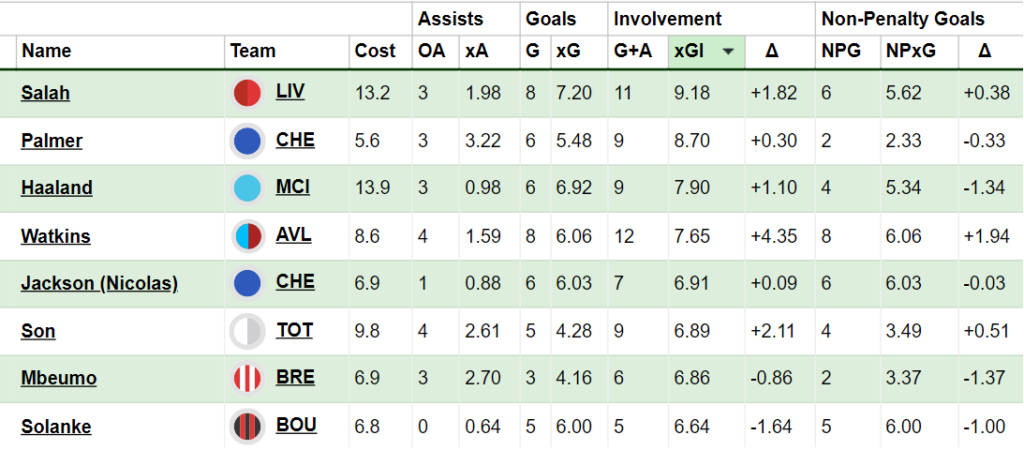Image resolution: width=1024 pixels, height=450 pixels.
Task: Sort players by the xG column header
Action: coord(567,52)
